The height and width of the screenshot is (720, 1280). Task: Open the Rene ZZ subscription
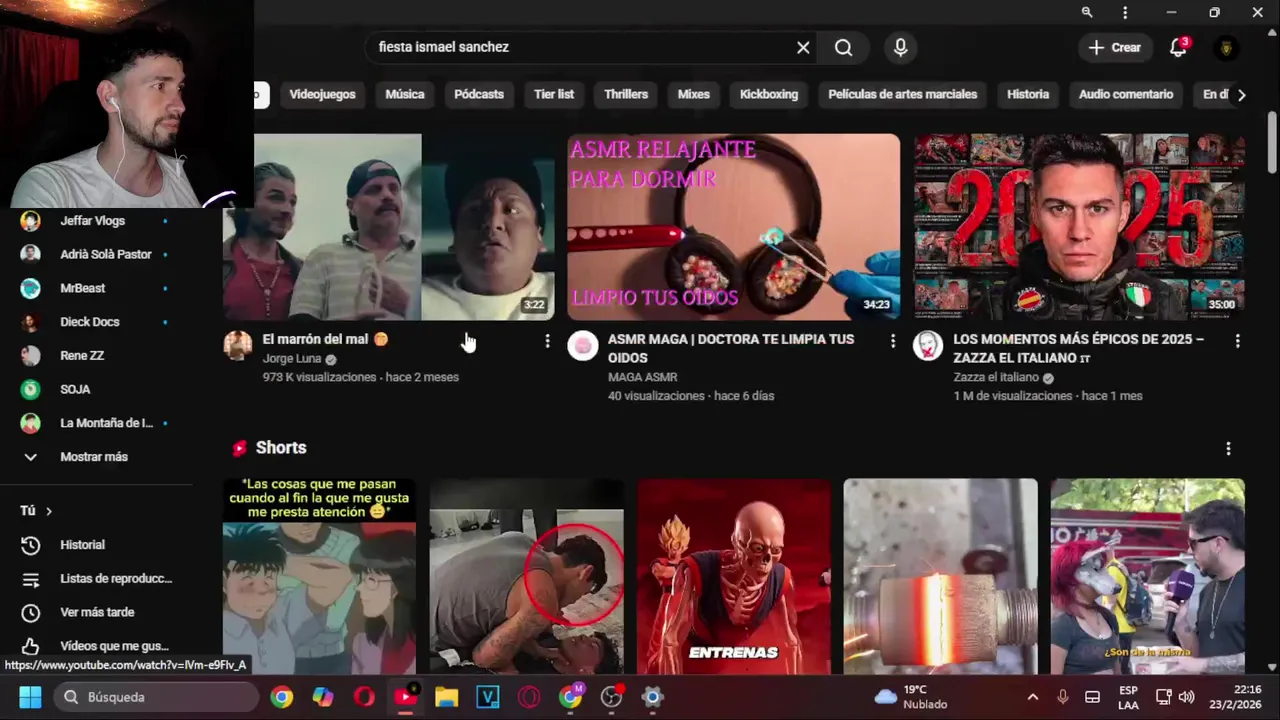pos(95,355)
